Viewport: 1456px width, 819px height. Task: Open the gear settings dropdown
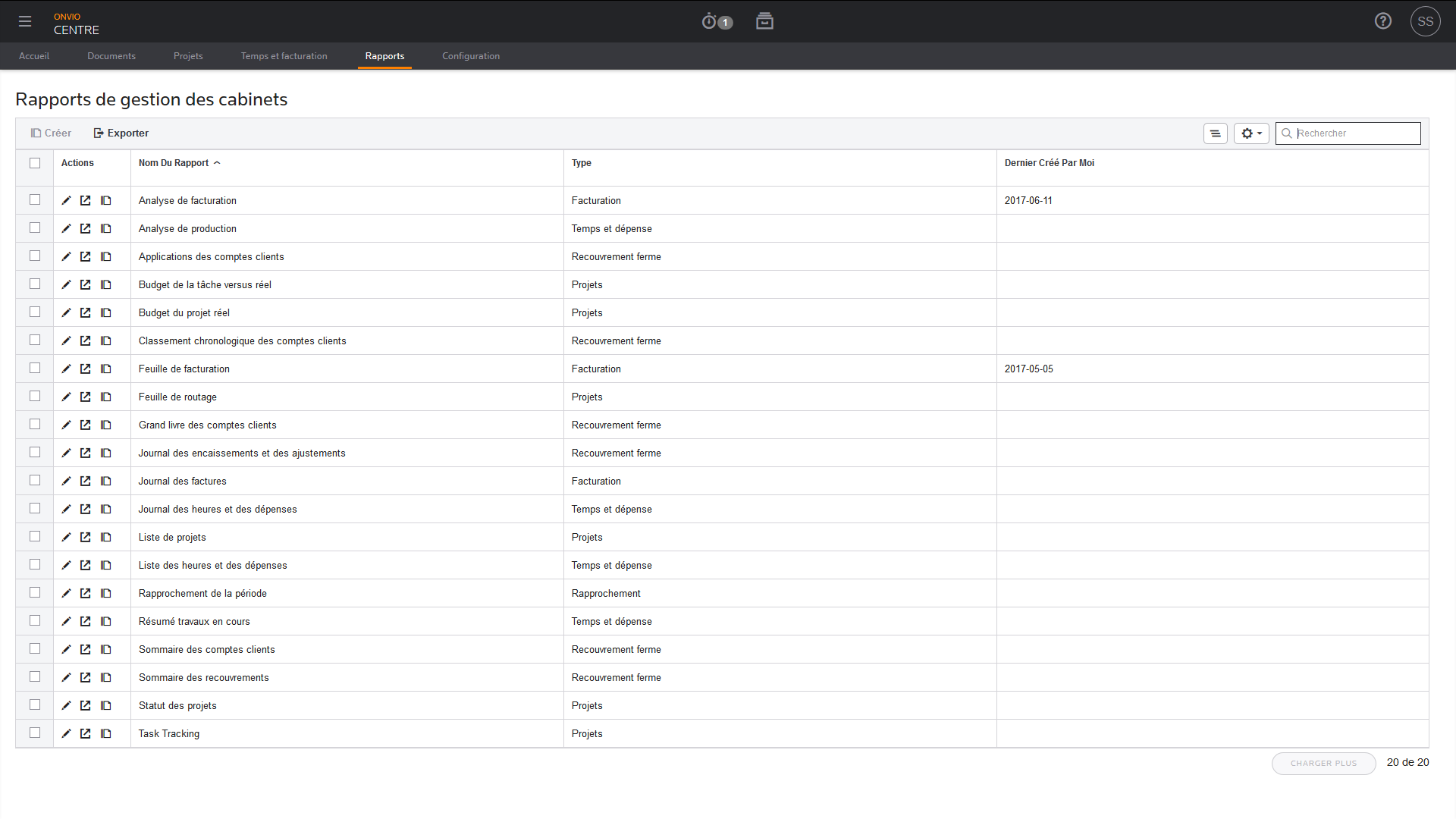(1251, 133)
